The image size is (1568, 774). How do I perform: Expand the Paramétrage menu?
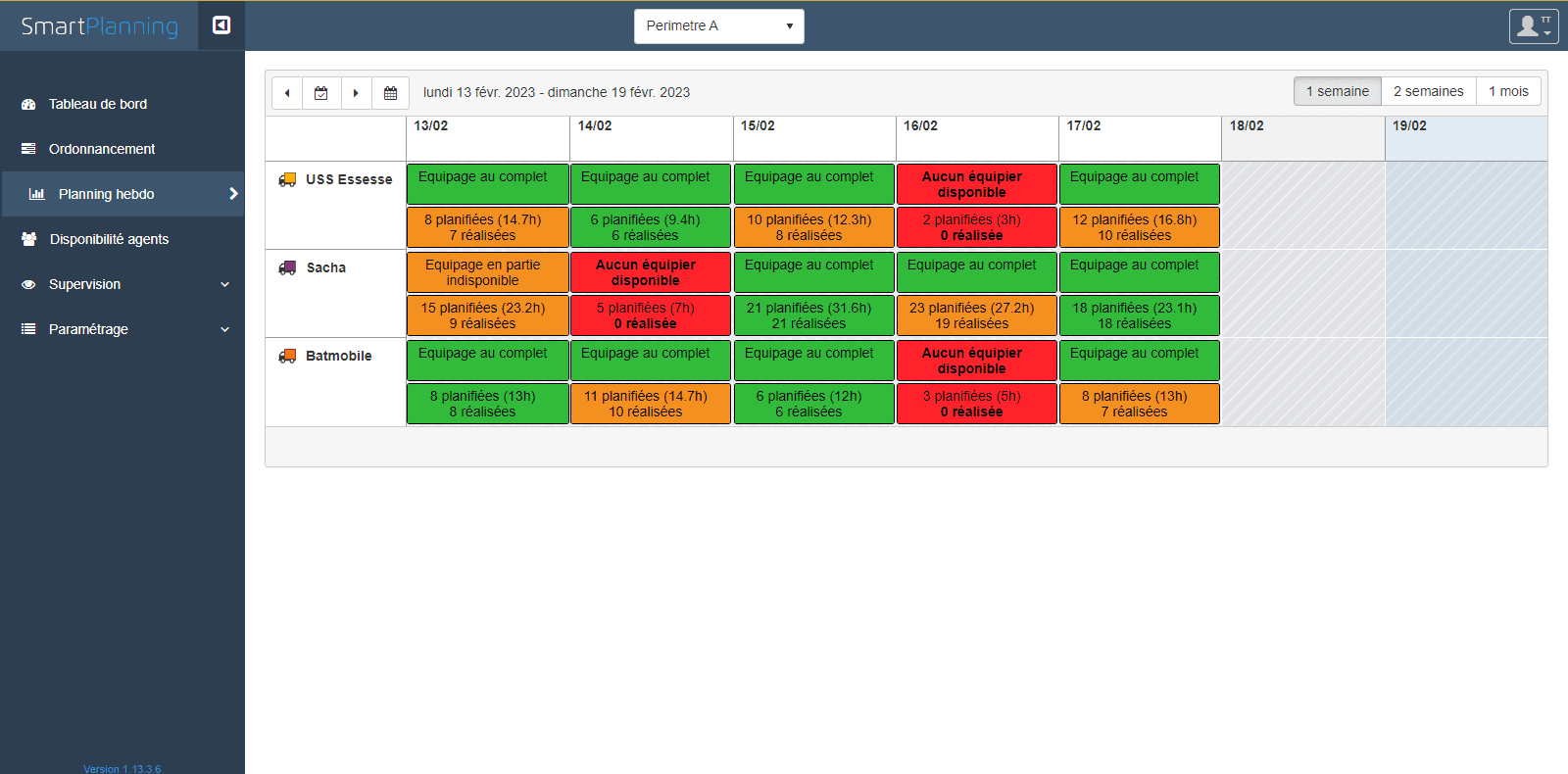[122, 329]
